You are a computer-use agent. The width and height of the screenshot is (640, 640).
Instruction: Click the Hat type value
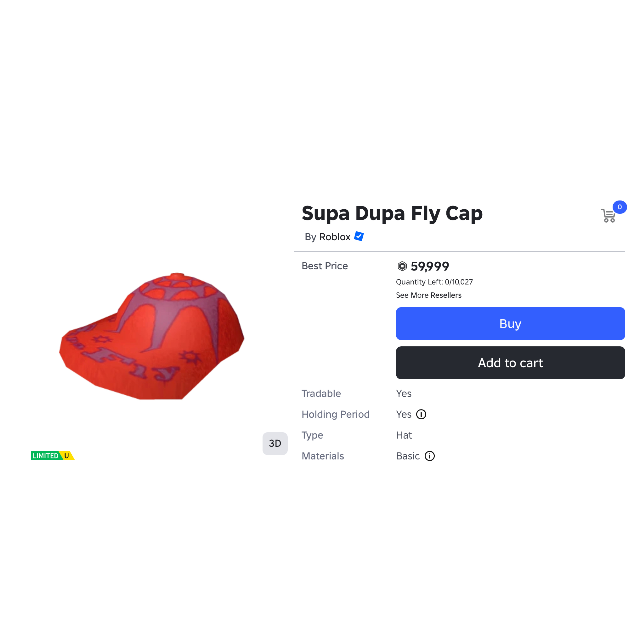click(404, 435)
